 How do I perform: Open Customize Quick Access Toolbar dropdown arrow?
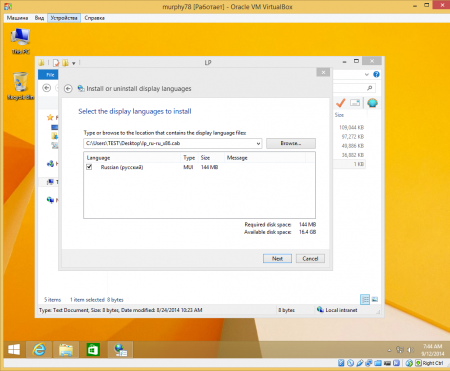pyautogui.click(x=74, y=63)
